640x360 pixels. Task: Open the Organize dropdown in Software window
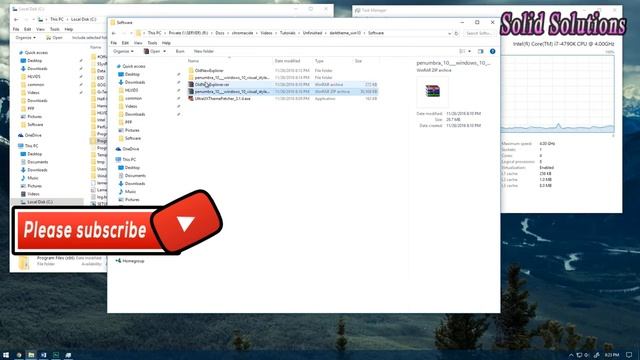coord(123,51)
